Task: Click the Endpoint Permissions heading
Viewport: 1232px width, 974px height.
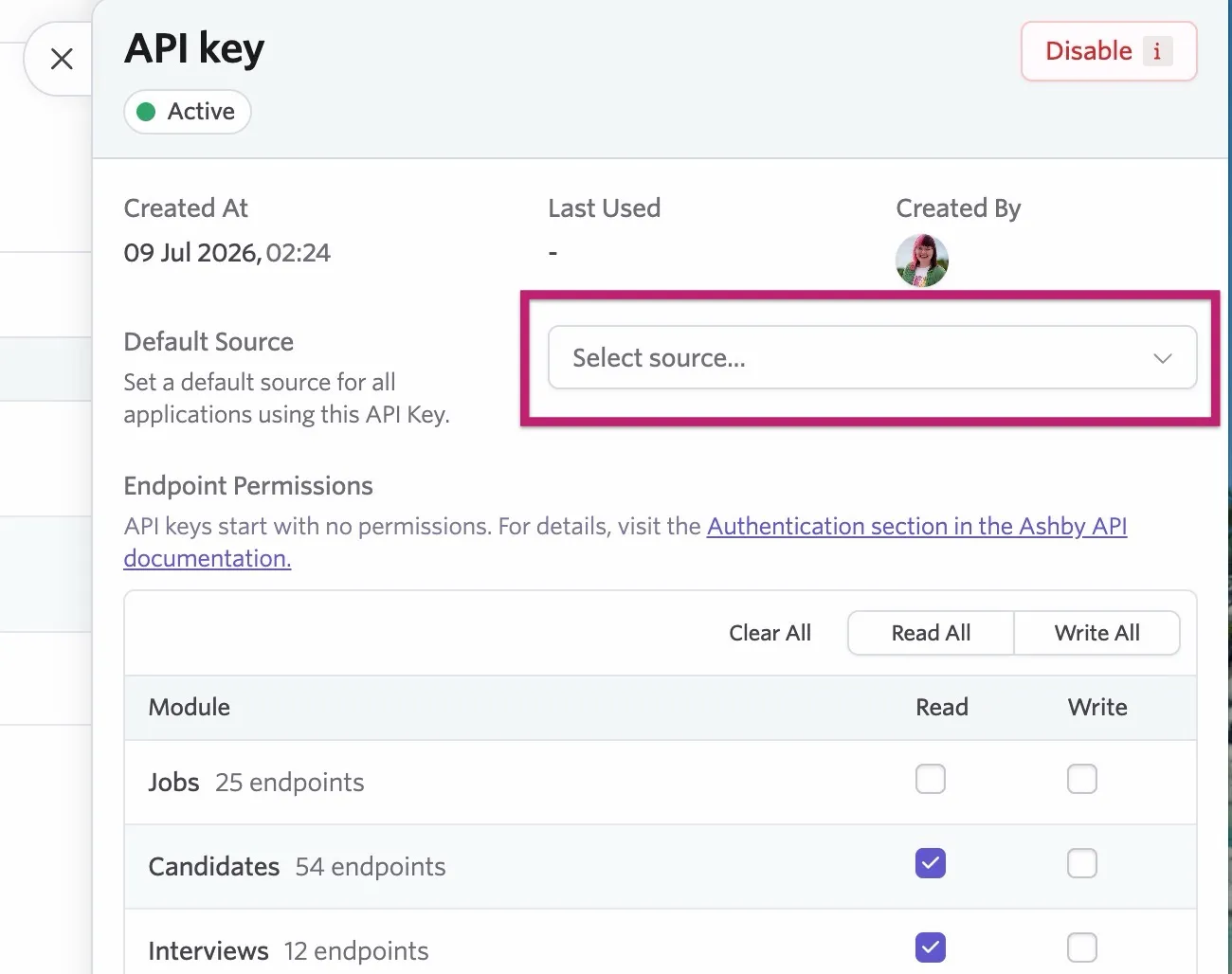Action: (248, 486)
